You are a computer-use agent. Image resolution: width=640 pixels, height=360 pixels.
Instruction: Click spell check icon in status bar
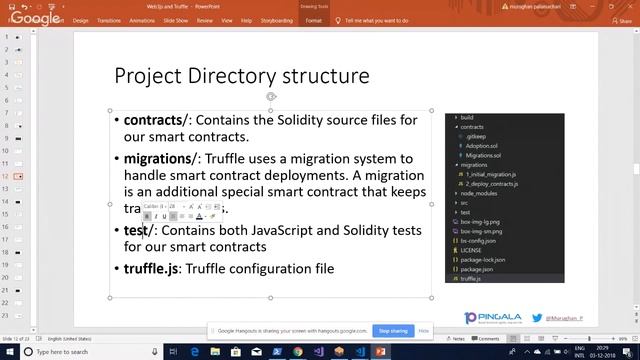tap(39, 339)
